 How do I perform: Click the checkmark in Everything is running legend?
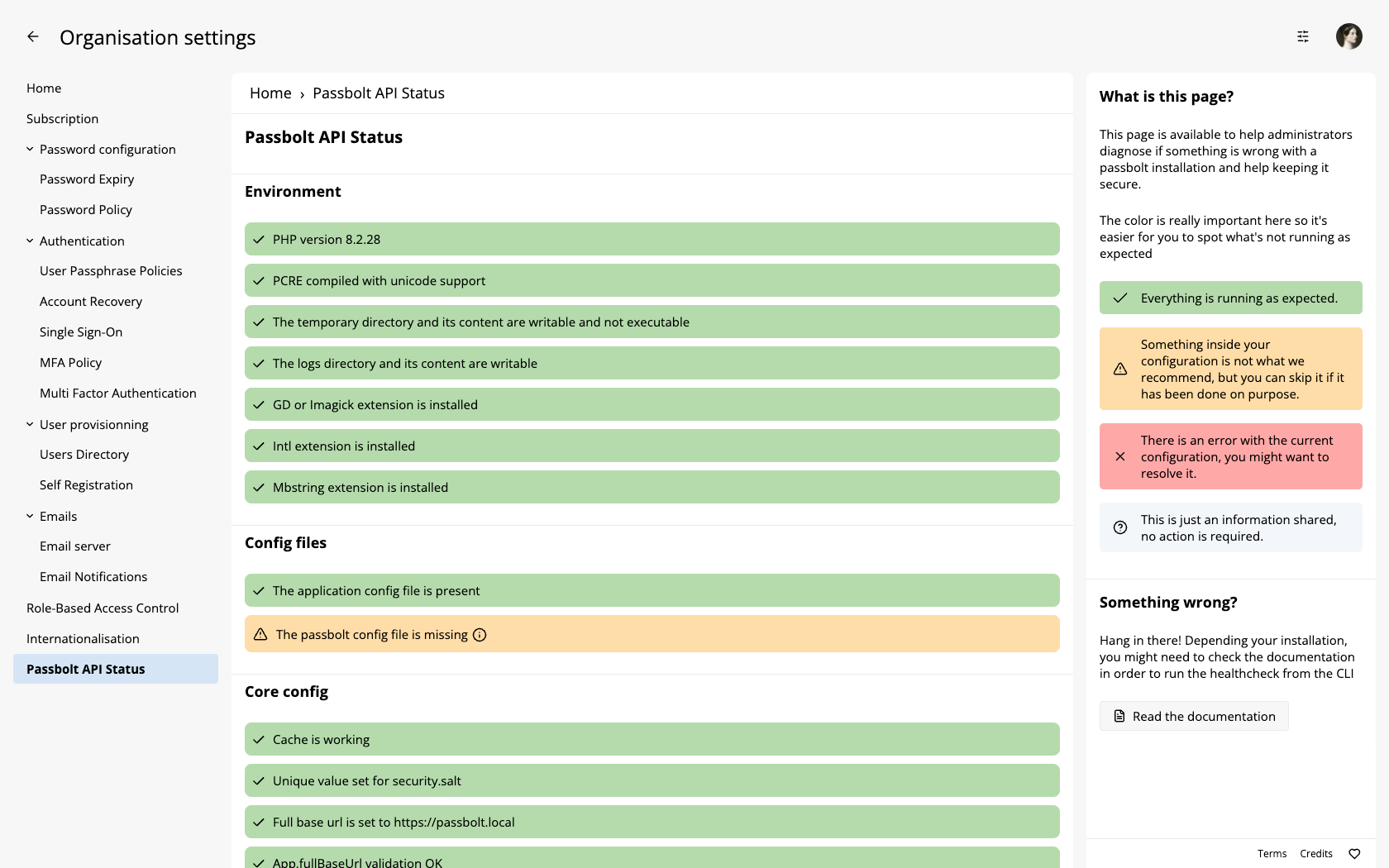tap(1120, 298)
